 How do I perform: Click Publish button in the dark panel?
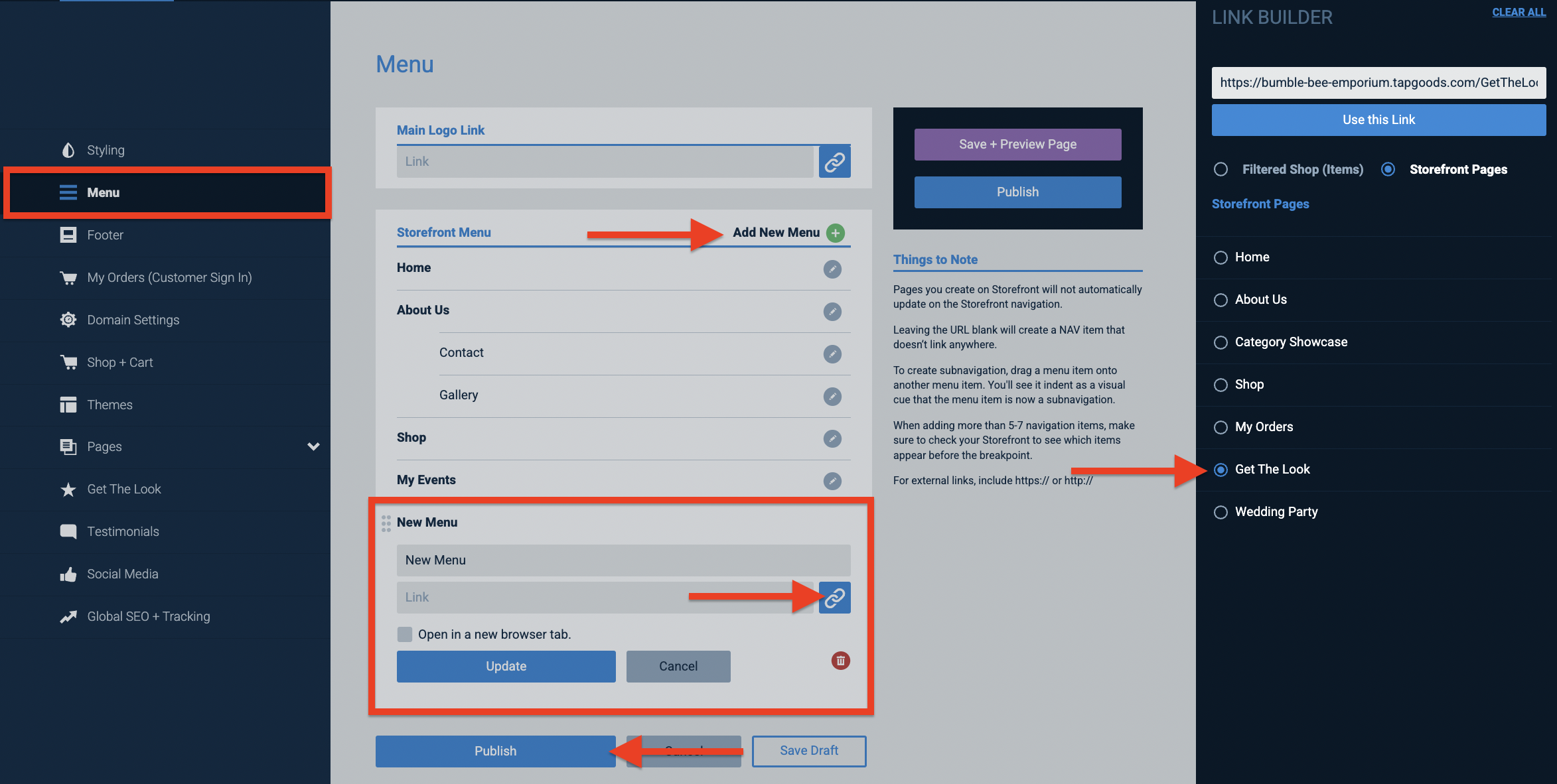(x=1017, y=192)
